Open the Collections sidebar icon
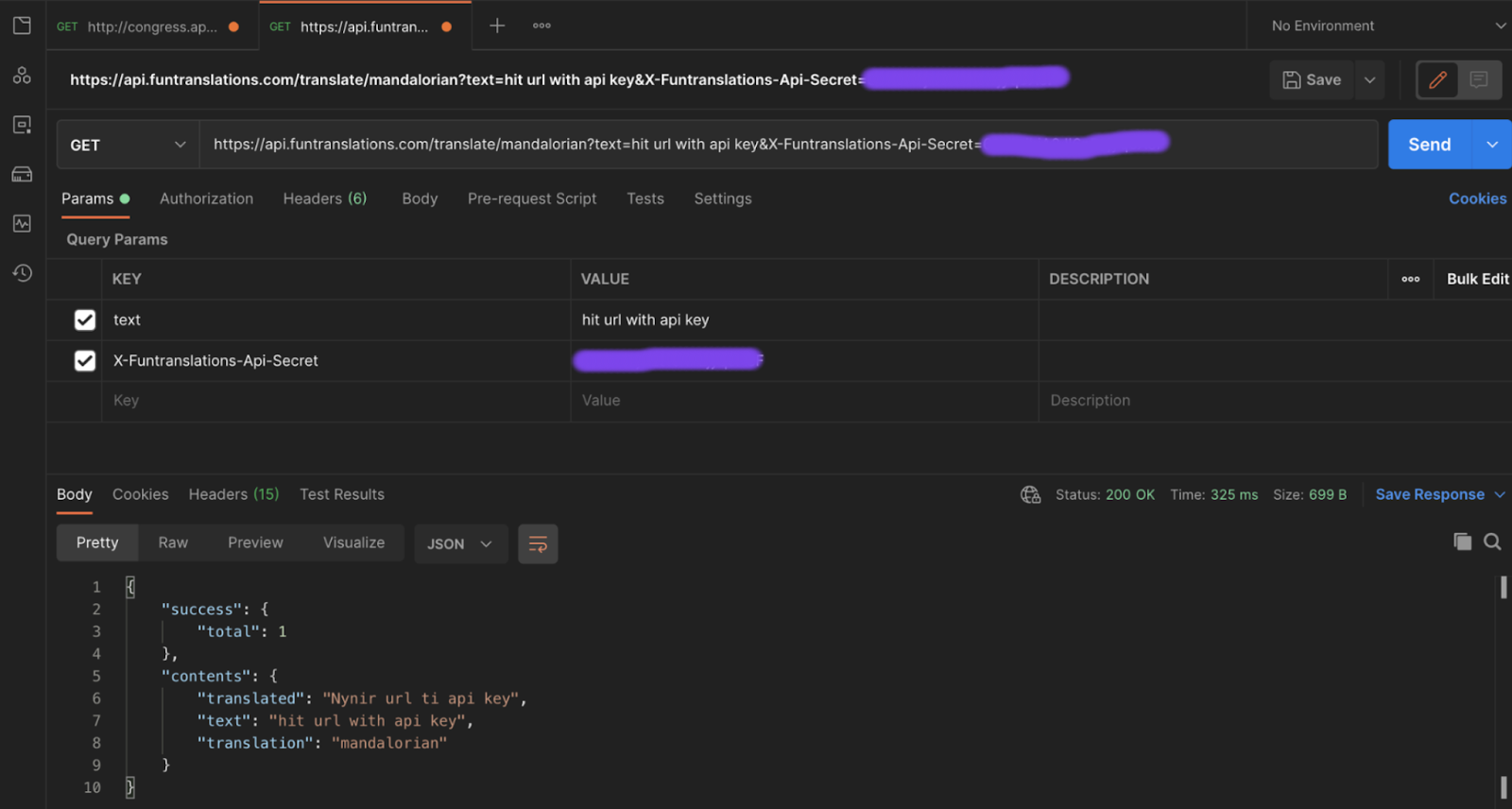The image size is (1512, 809). [22, 26]
